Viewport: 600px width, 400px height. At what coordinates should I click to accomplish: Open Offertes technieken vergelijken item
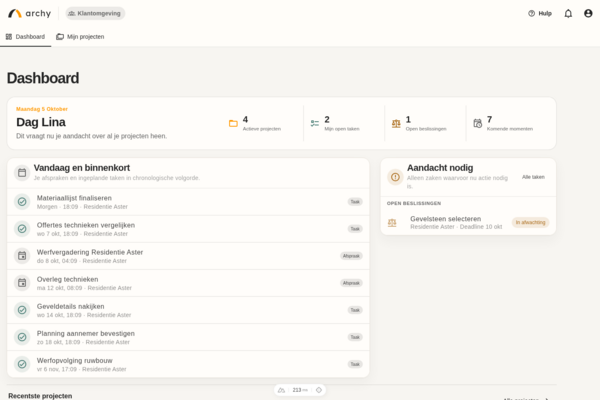tap(188, 229)
